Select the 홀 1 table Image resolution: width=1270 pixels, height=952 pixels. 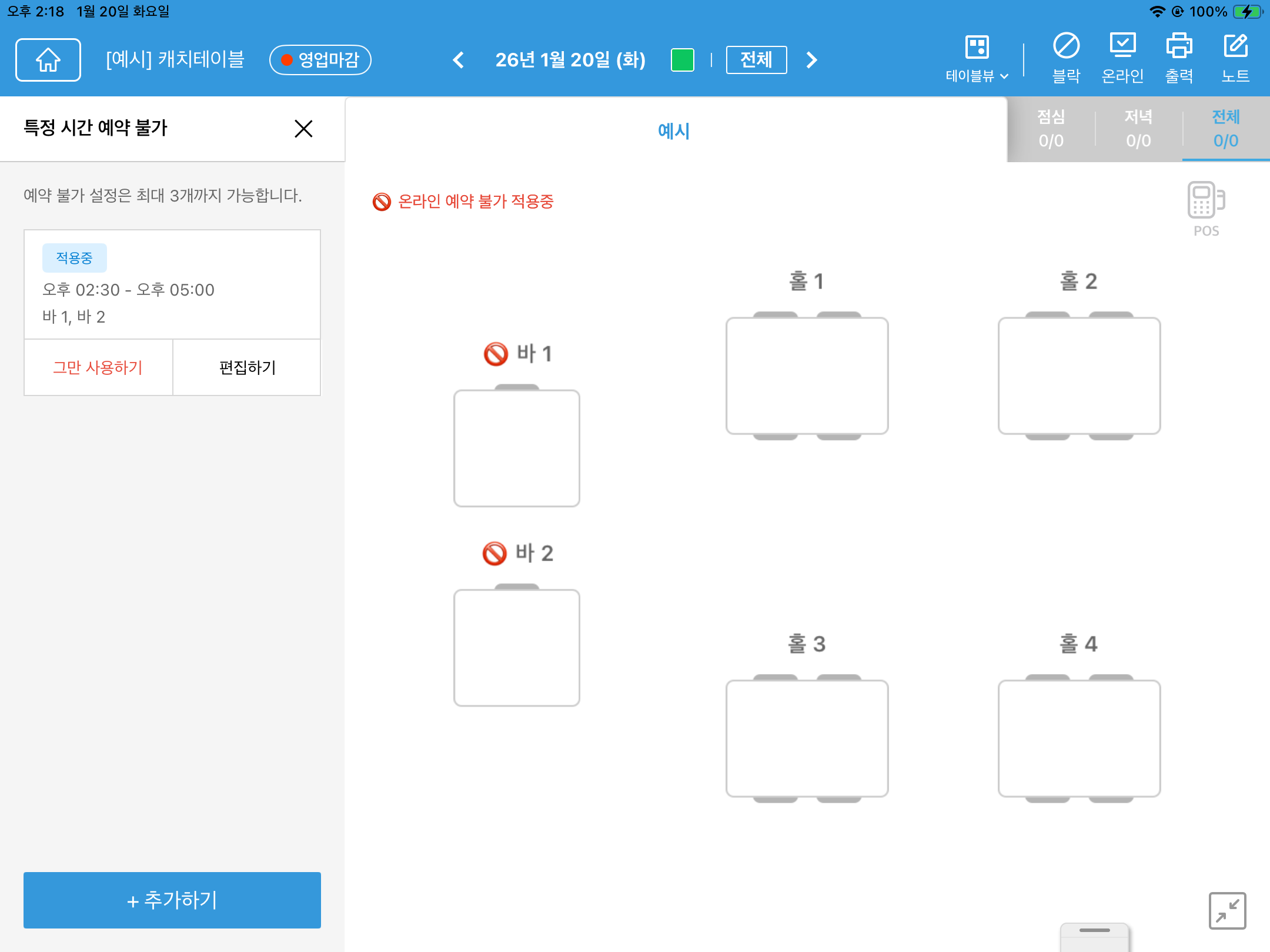(807, 376)
